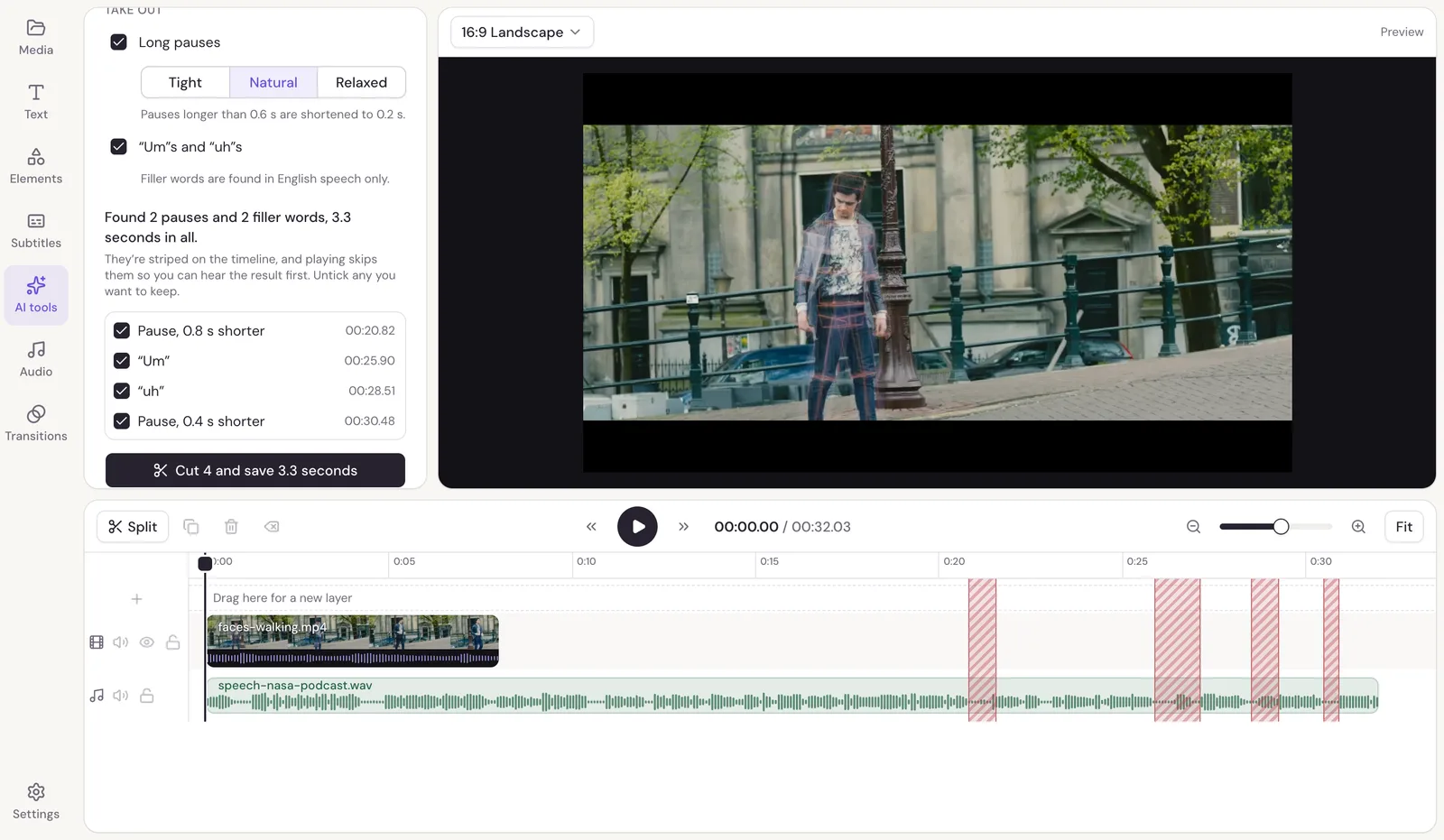Lock the video track

[x=173, y=642]
